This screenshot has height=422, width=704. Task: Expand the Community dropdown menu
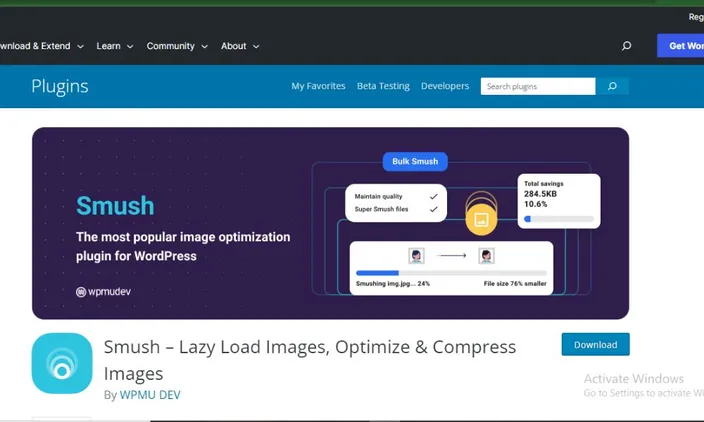coord(177,46)
